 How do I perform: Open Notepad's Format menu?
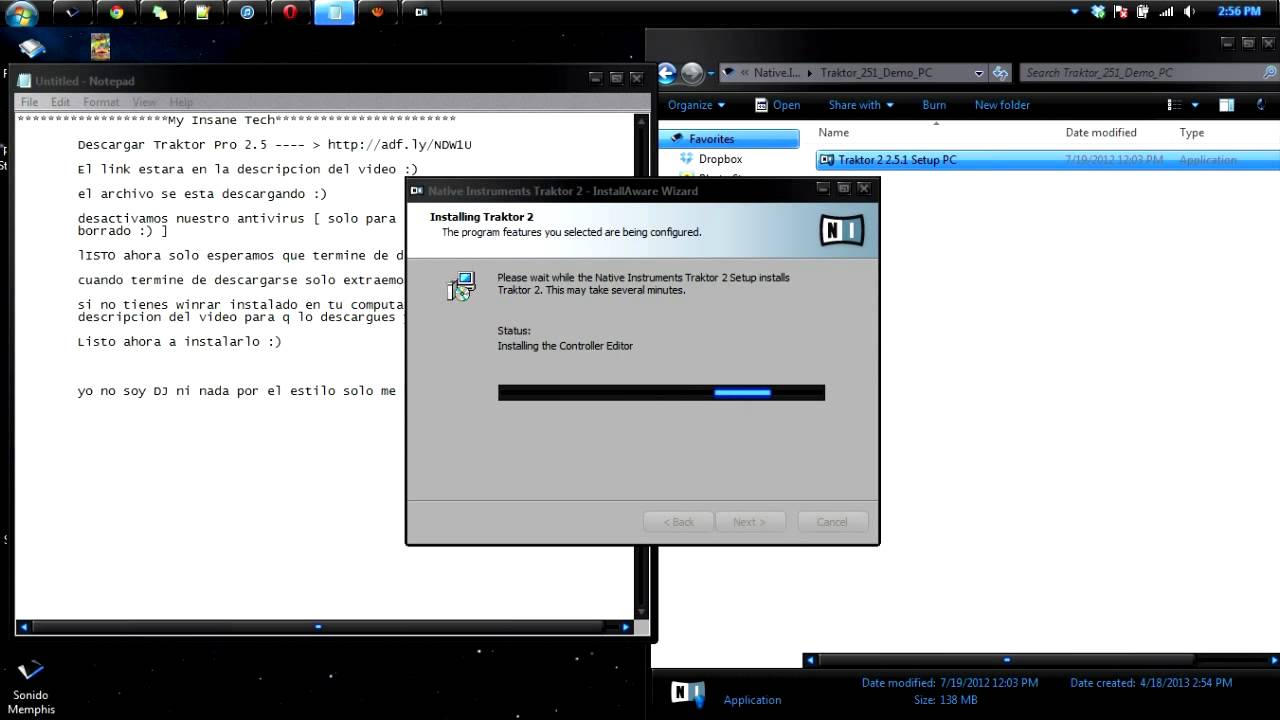(101, 102)
